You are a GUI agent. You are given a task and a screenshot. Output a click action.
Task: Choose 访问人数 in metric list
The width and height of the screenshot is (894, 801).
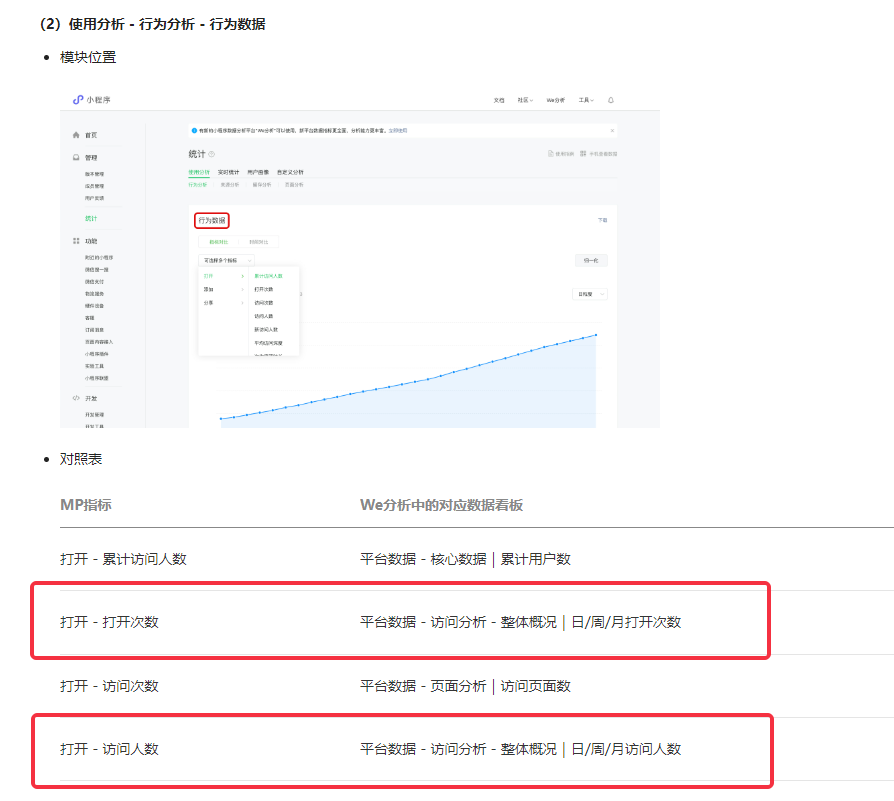pos(264,316)
